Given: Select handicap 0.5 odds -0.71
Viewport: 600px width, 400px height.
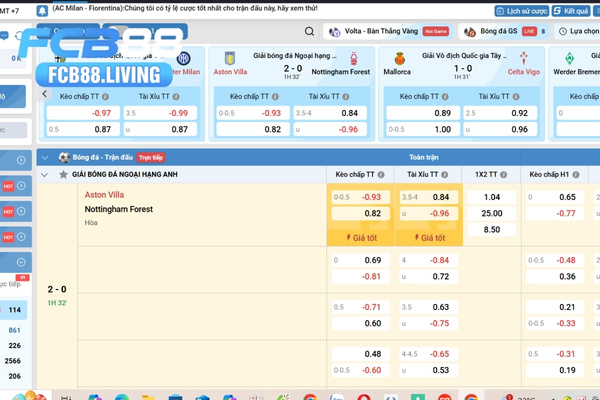Looking at the screenshot, I should click(360, 307).
